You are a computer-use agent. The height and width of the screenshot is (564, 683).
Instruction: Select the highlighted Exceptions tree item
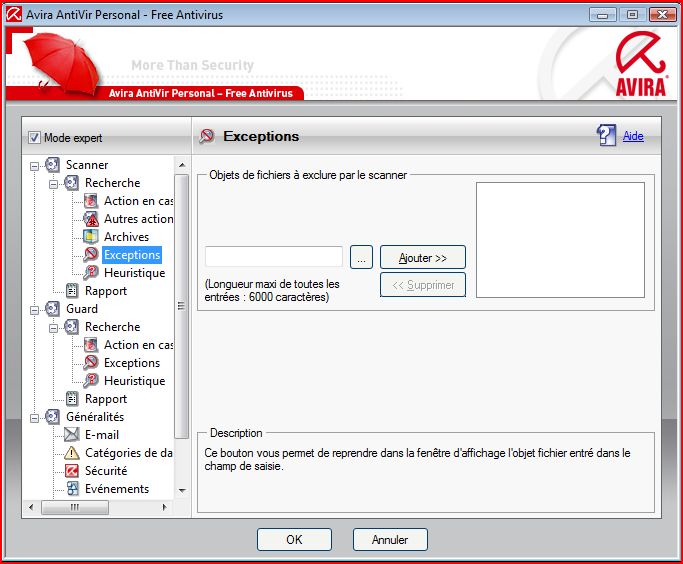(x=132, y=255)
